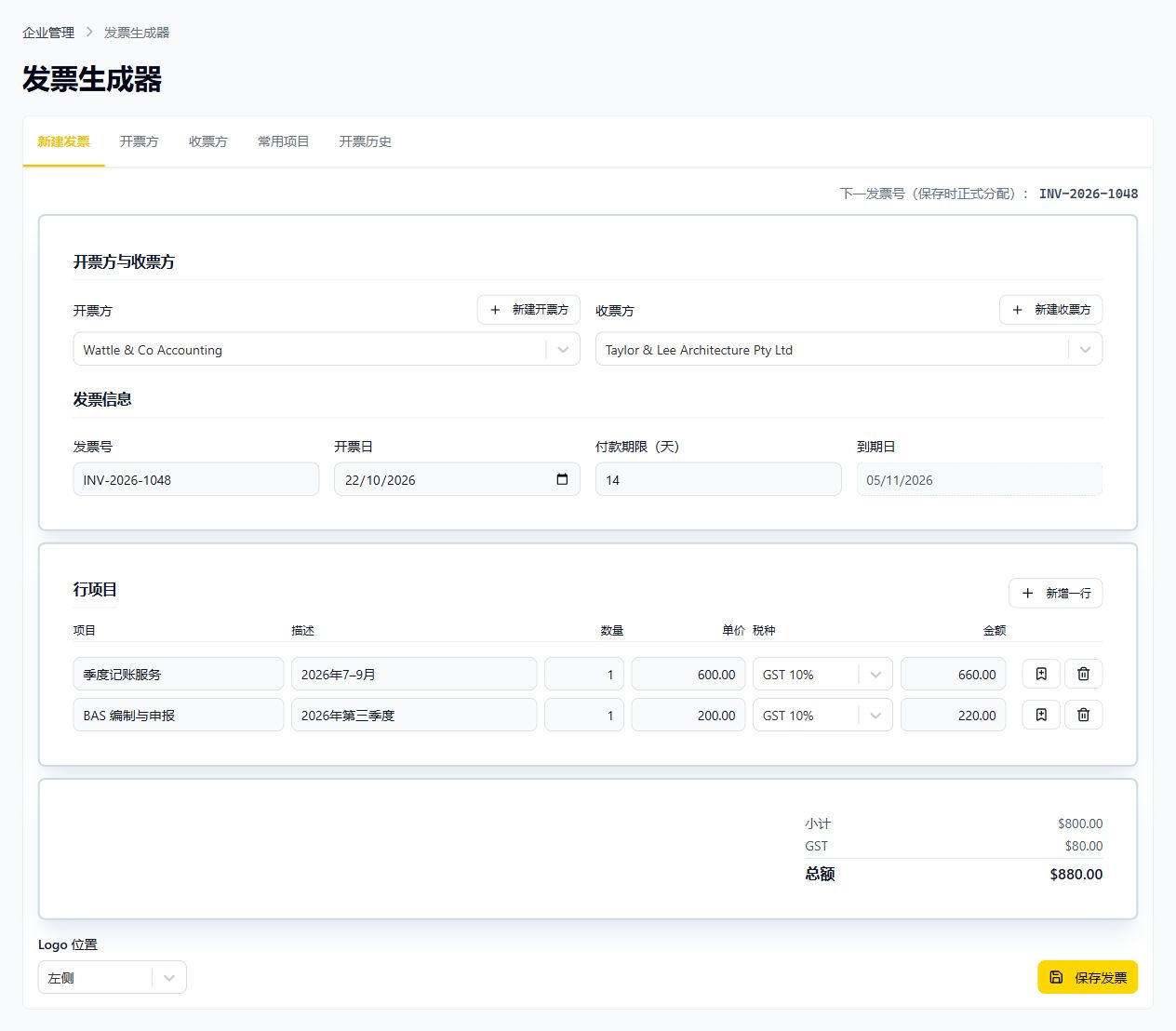
Task: Click the 新建开票方 button
Action: tap(528, 309)
